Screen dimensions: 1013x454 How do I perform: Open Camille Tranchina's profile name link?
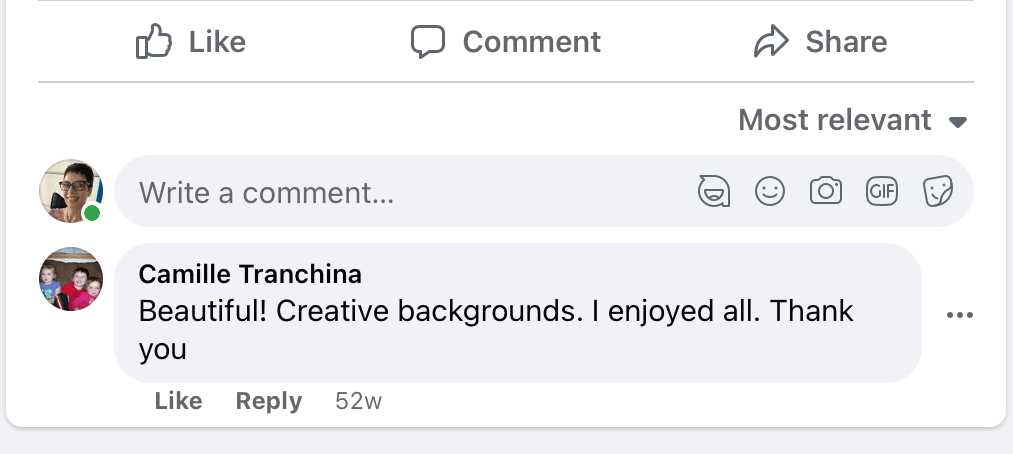coord(250,274)
